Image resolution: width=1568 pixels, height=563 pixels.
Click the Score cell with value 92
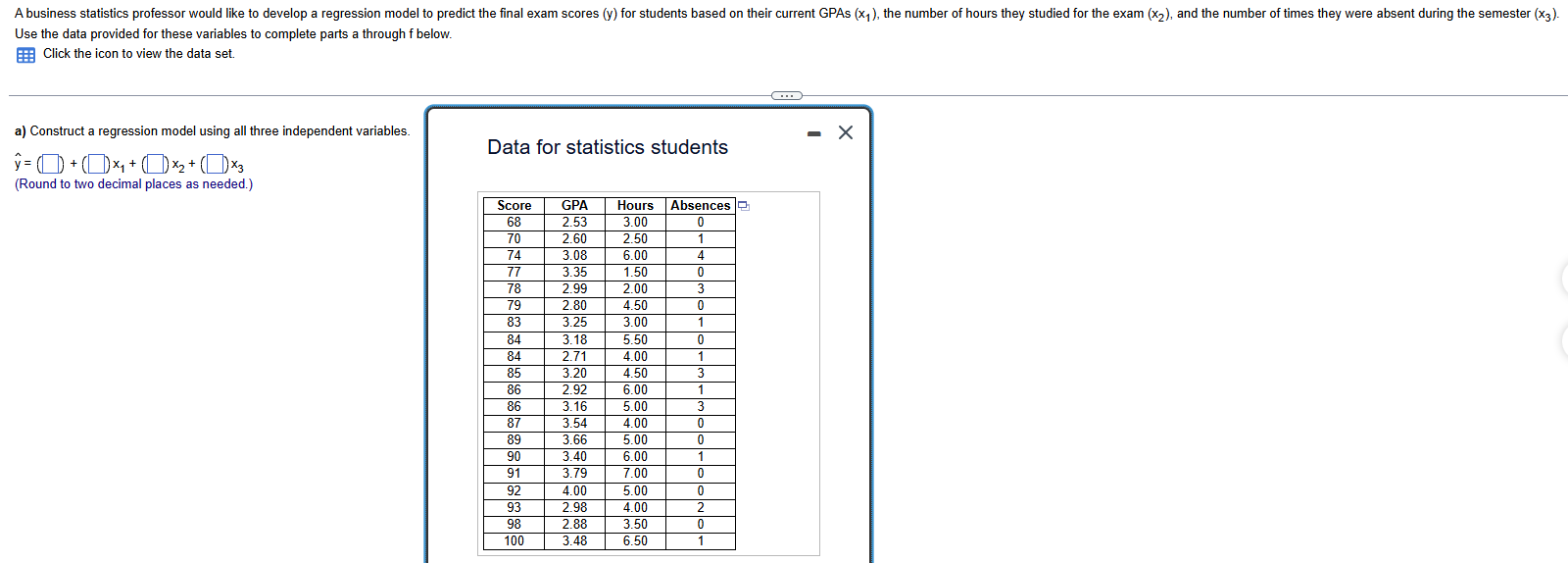pos(514,491)
